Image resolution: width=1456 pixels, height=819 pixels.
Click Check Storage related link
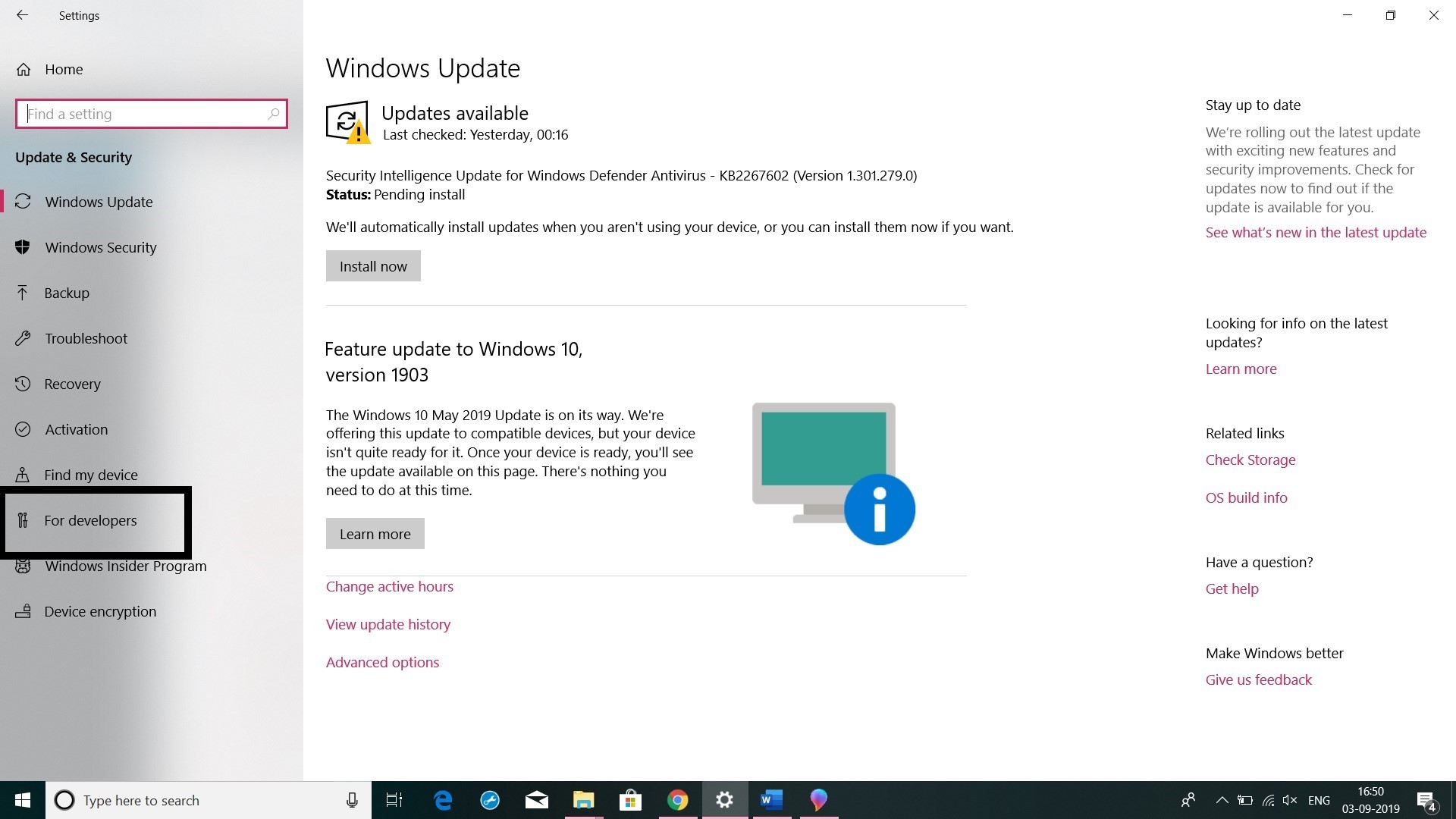[x=1250, y=460]
